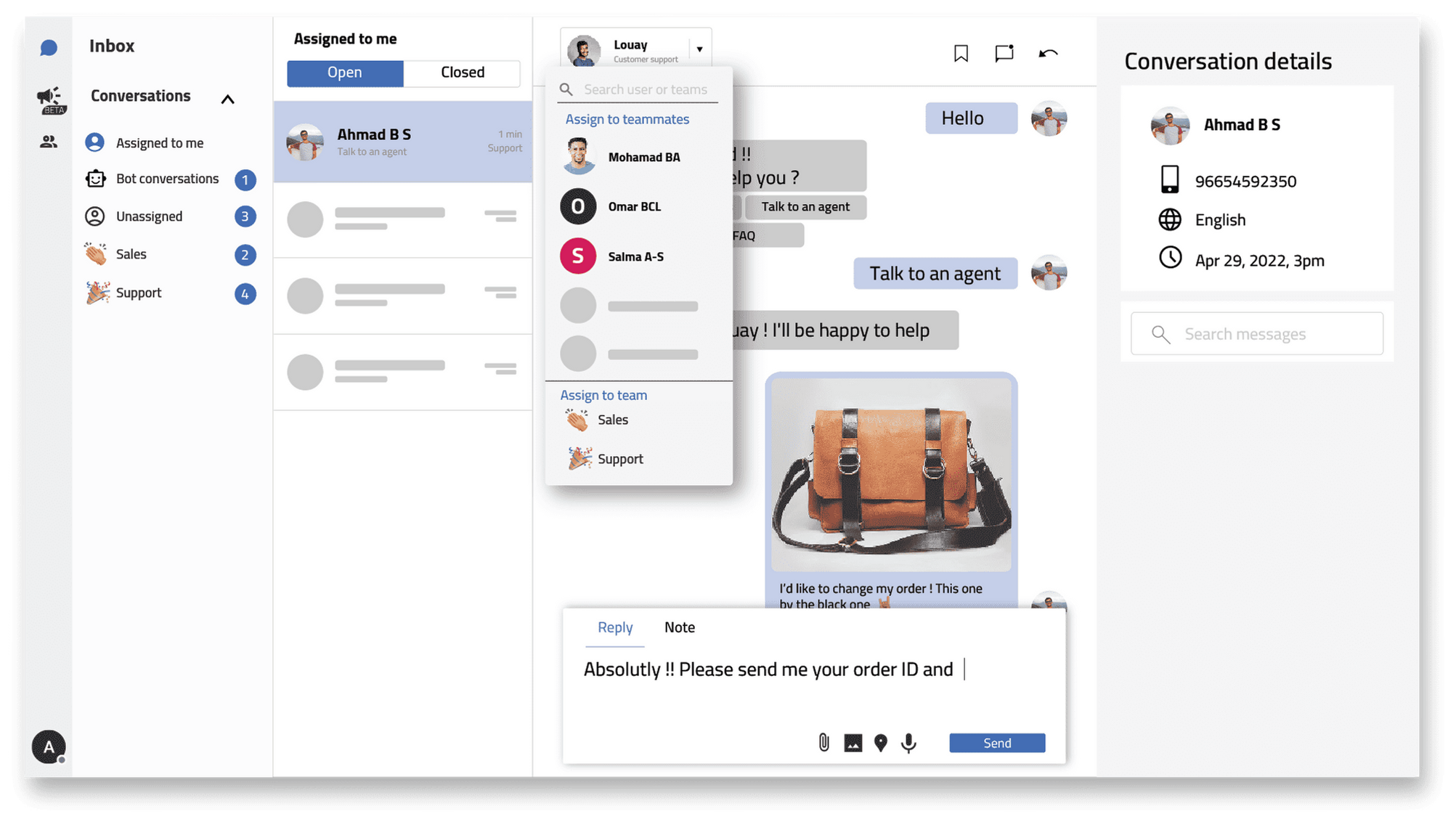Image resolution: width=1456 pixels, height=822 pixels.
Task: Click the microphone voice message icon
Action: (x=908, y=743)
